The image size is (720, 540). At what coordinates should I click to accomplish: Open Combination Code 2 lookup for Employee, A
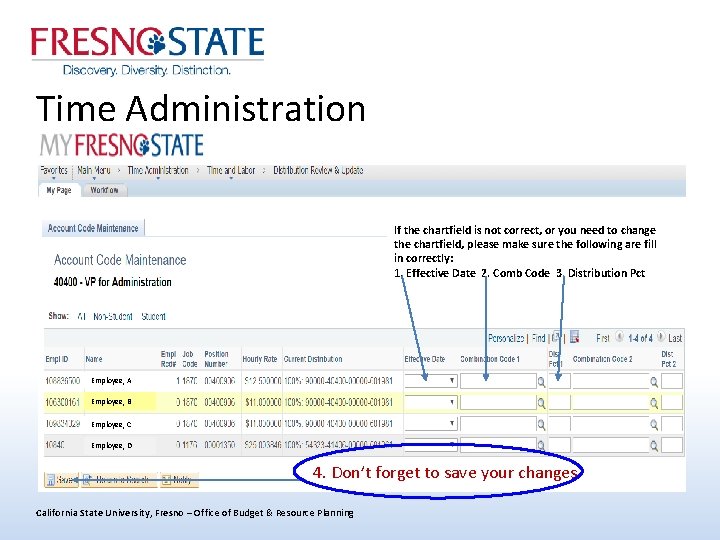pyautogui.click(x=654, y=382)
